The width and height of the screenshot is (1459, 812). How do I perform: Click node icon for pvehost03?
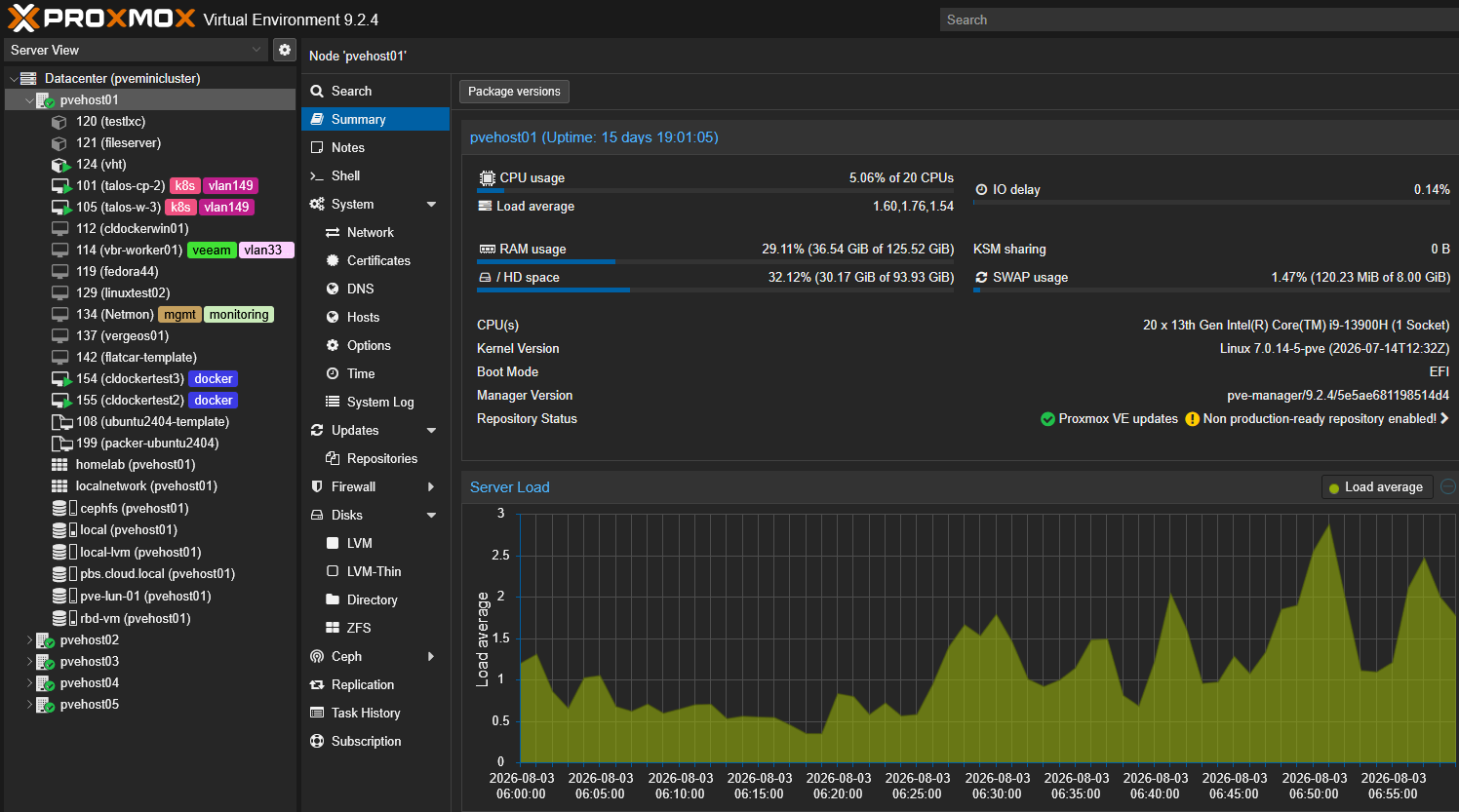click(x=45, y=662)
